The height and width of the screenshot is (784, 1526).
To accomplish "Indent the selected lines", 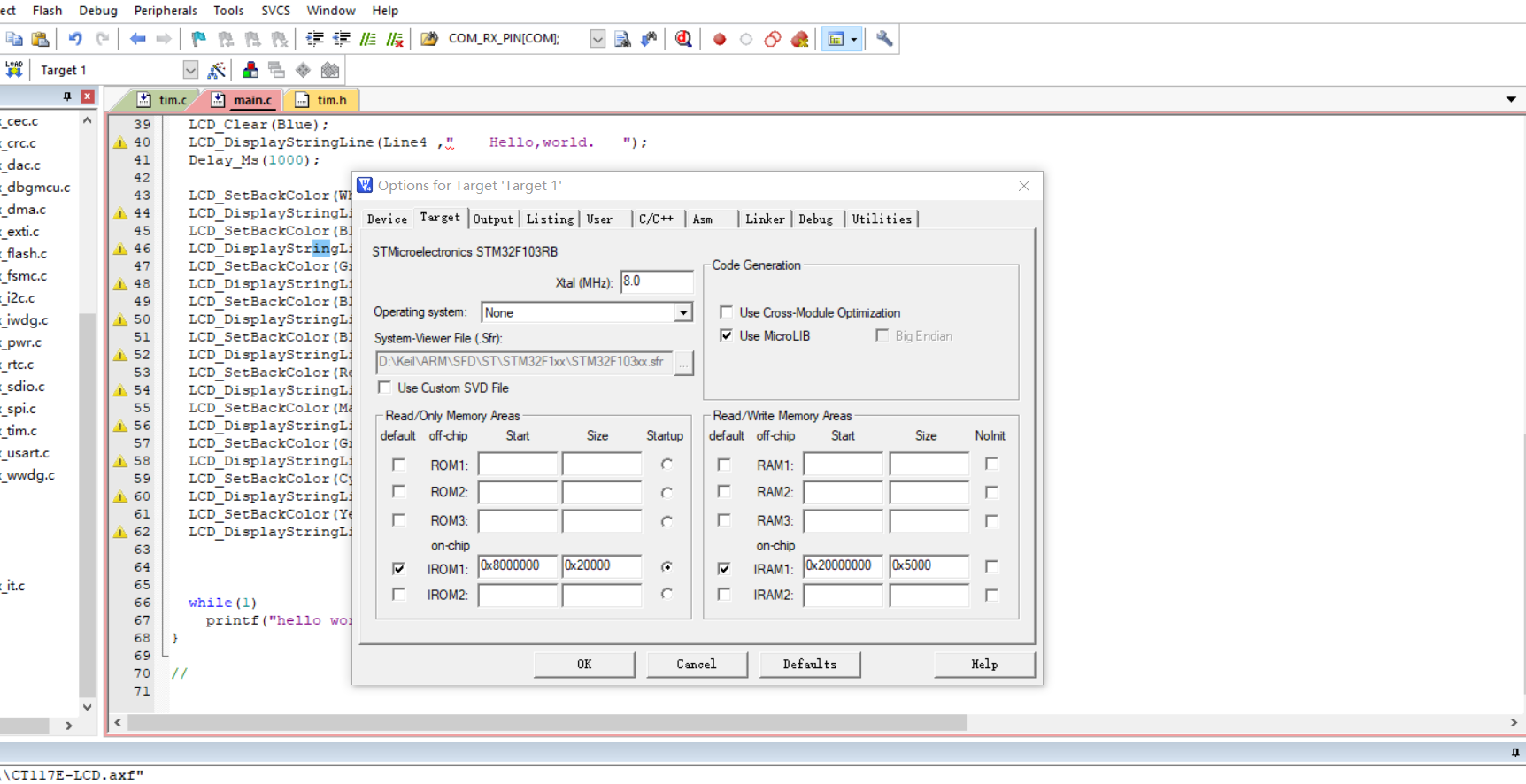I will (x=314, y=39).
